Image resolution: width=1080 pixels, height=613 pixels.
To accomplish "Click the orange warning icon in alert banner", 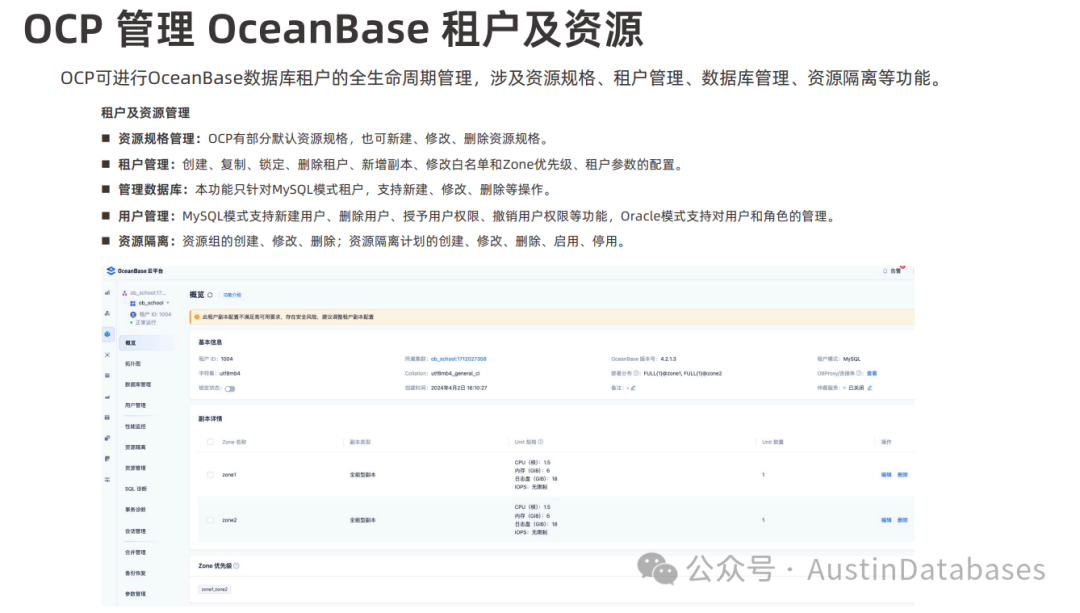I will [197, 318].
